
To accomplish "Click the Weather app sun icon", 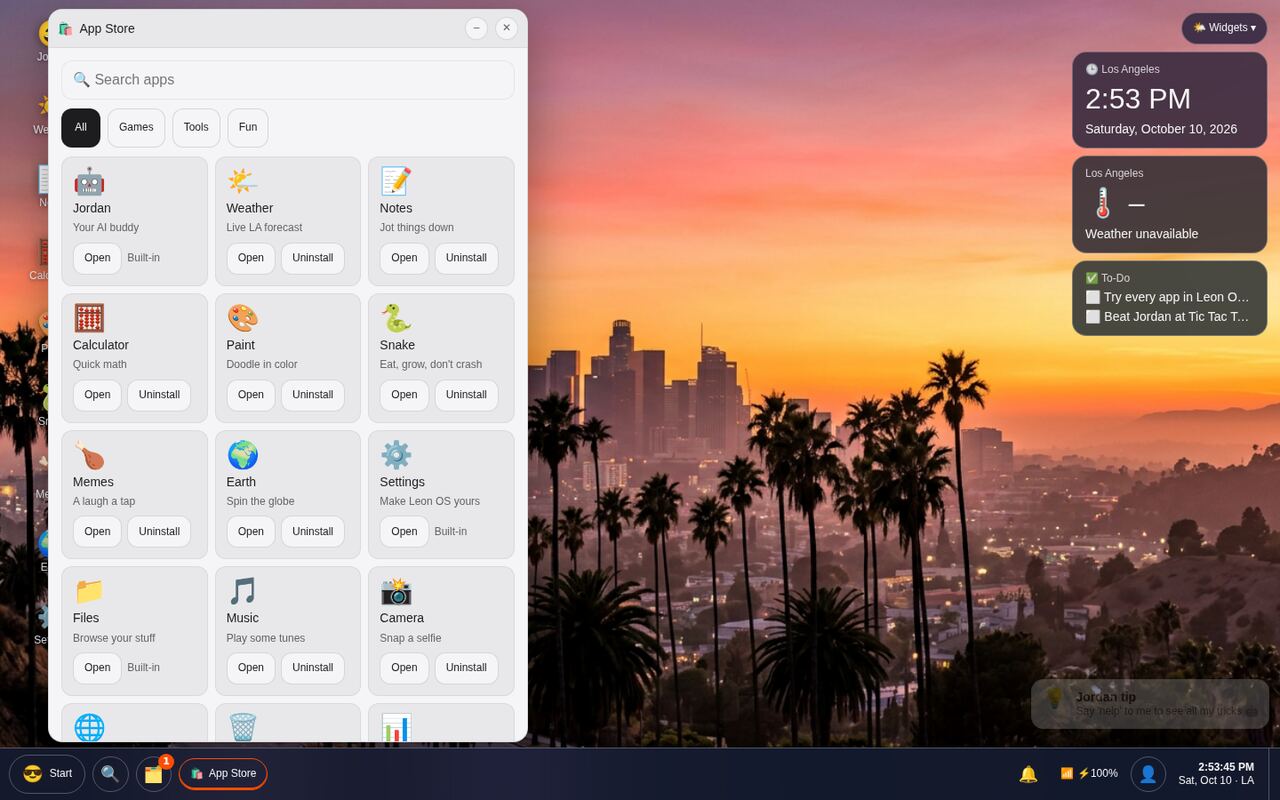I will [242, 181].
